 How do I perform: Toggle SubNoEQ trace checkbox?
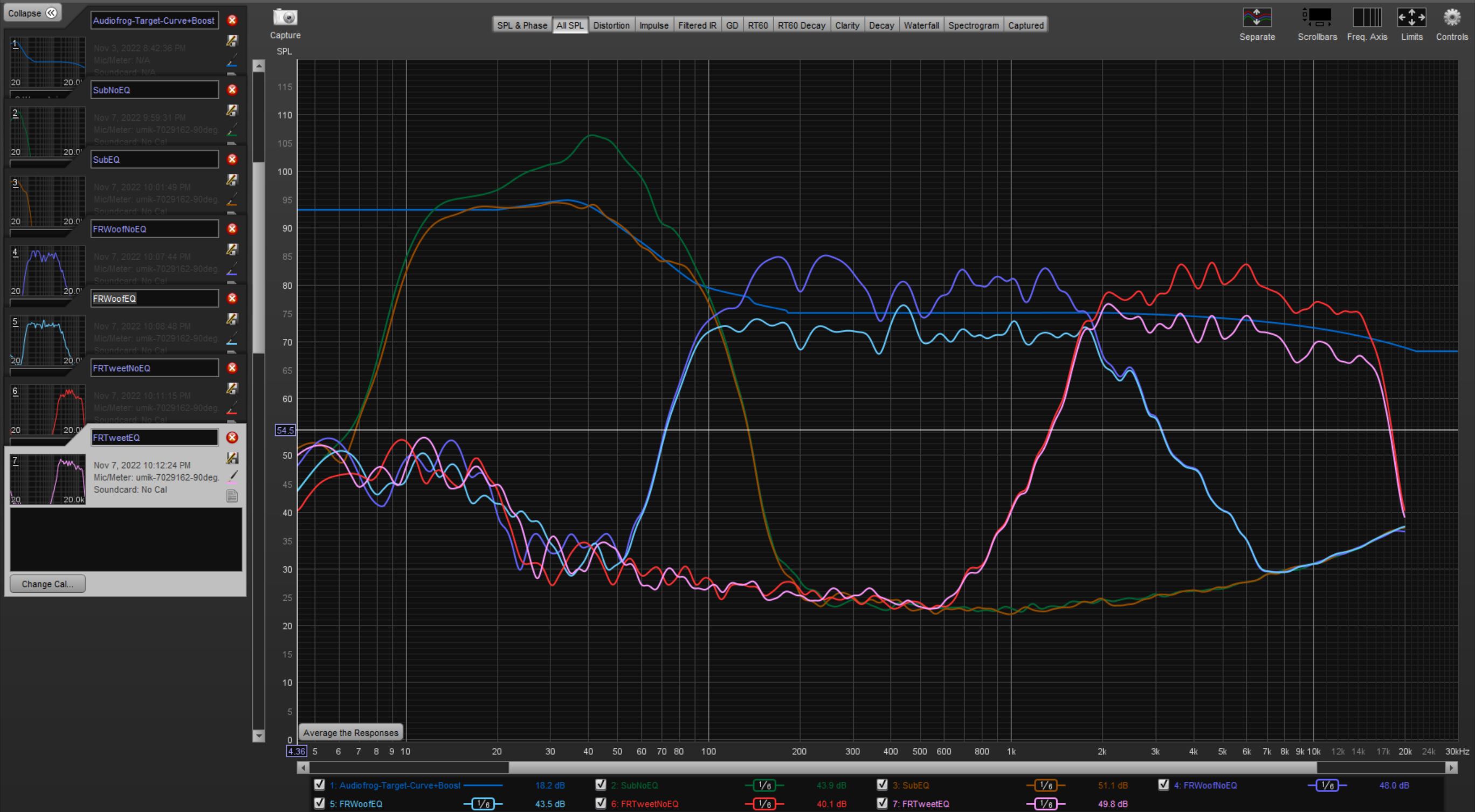601,785
